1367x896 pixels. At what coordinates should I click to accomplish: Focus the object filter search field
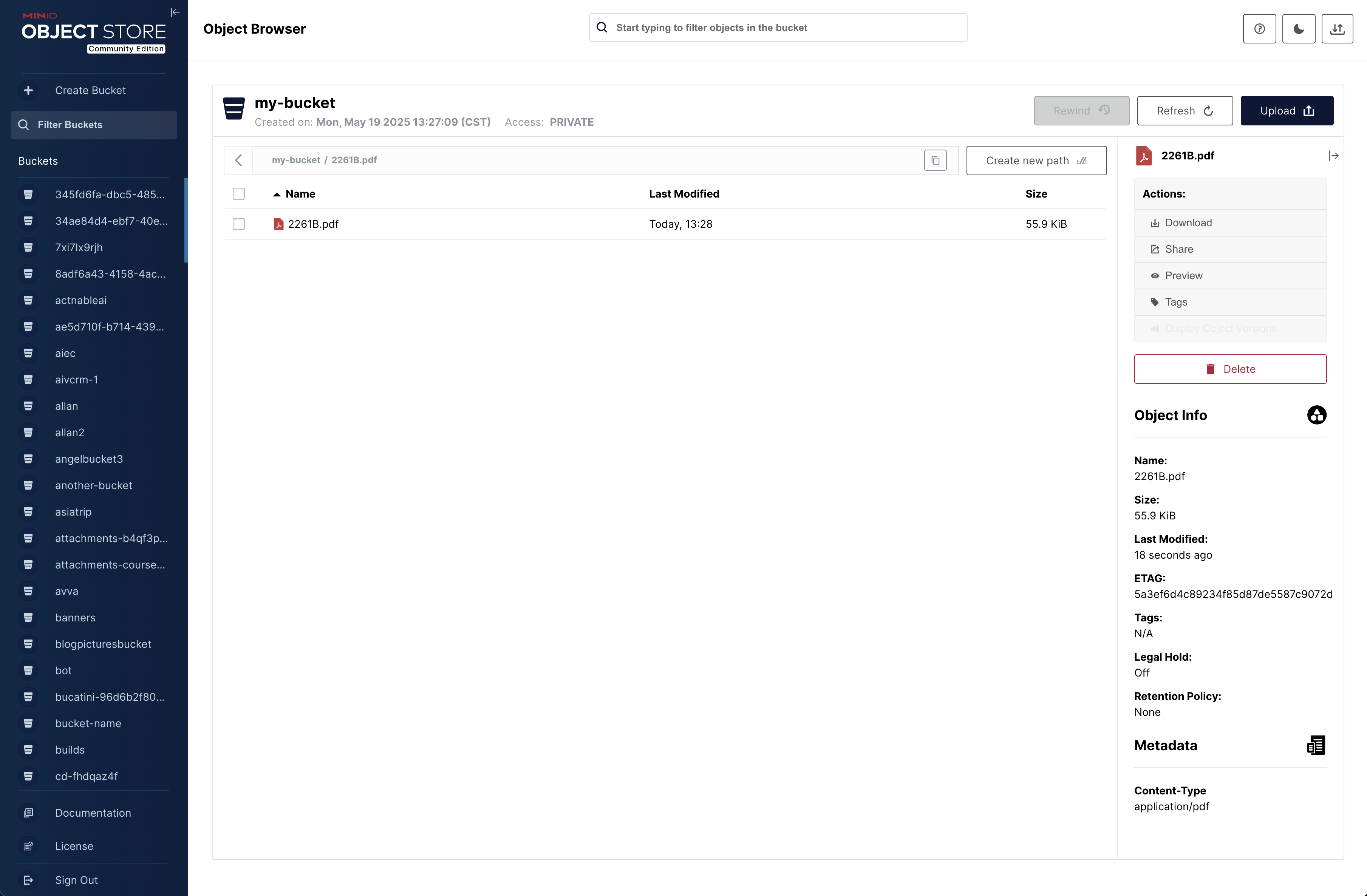(787, 28)
